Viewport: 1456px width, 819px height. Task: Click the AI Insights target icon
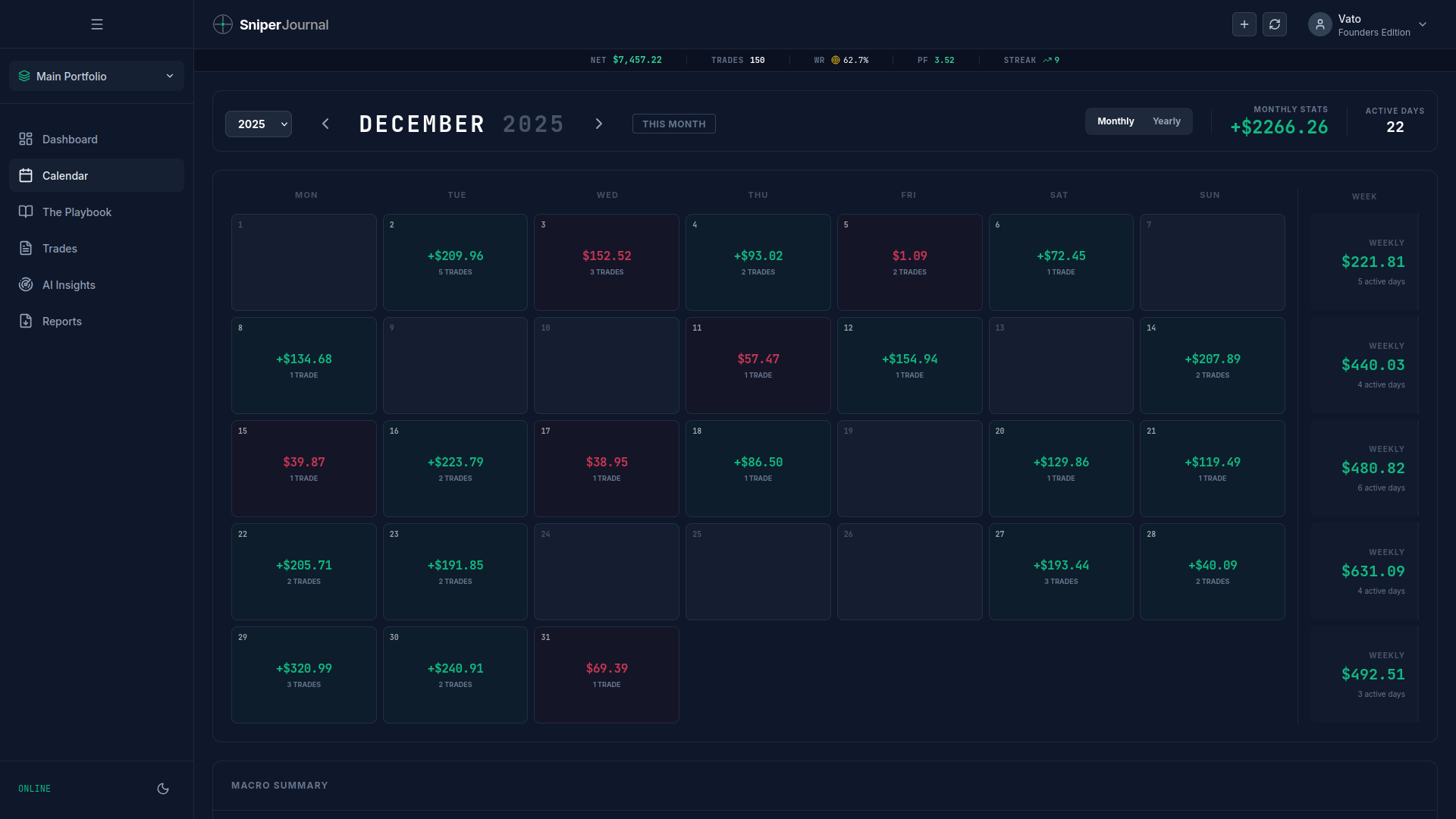pos(26,284)
